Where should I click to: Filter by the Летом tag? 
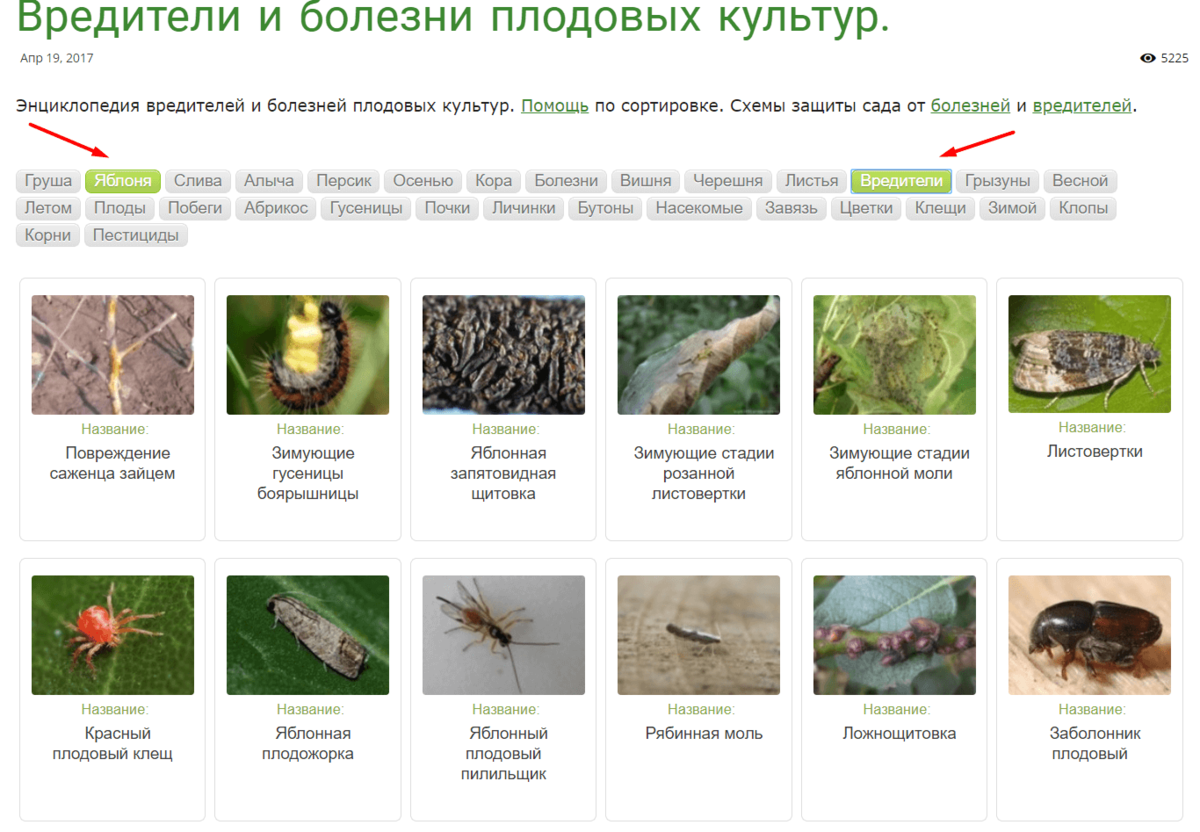(x=48, y=208)
